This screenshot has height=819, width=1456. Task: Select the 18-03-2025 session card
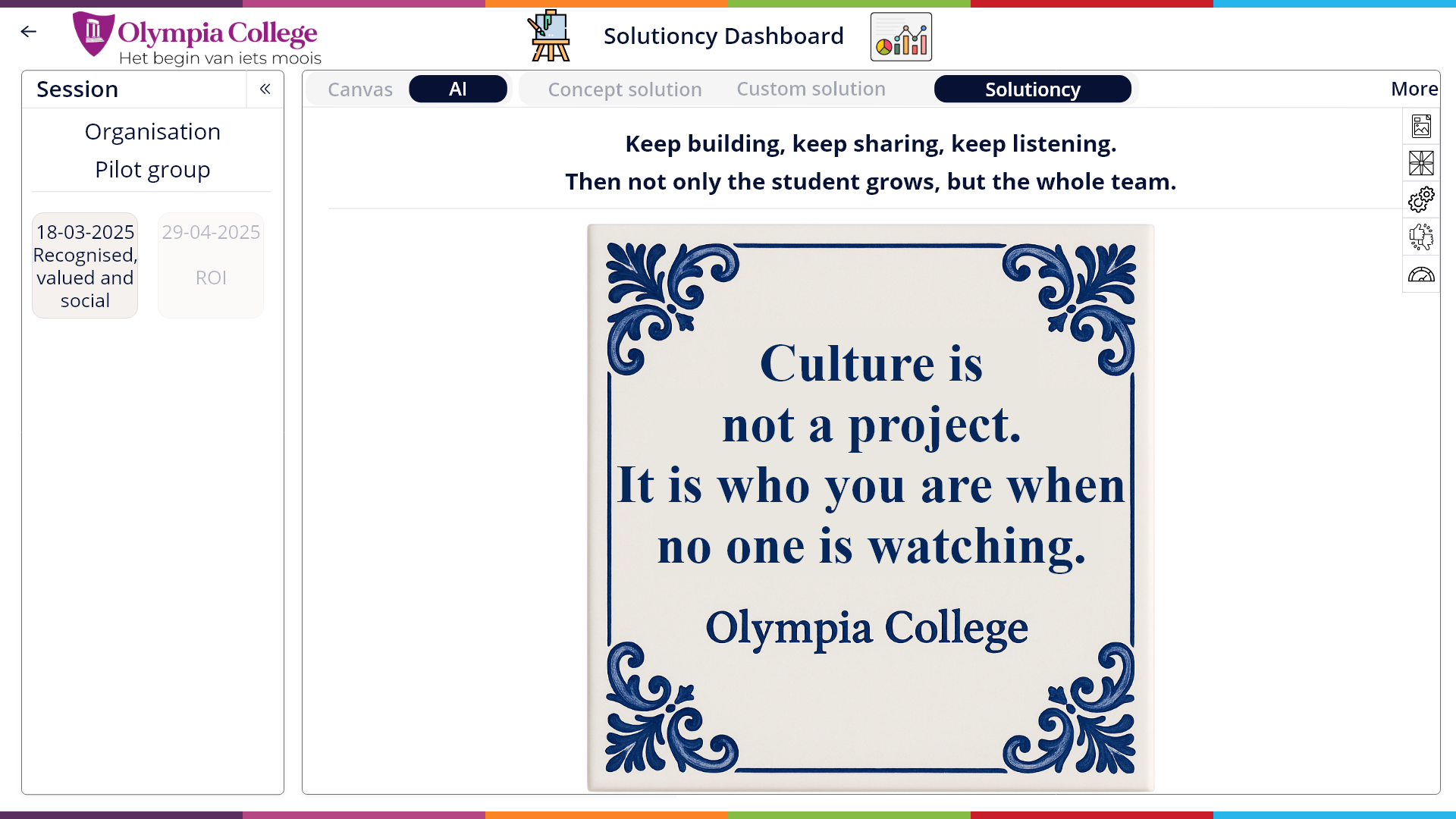85,265
